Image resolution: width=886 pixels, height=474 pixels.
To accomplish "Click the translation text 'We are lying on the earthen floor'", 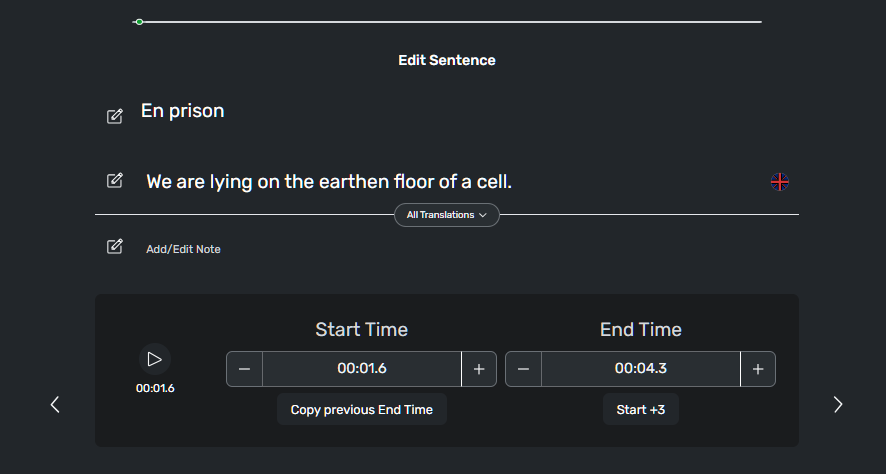I will pyautogui.click(x=328, y=182).
